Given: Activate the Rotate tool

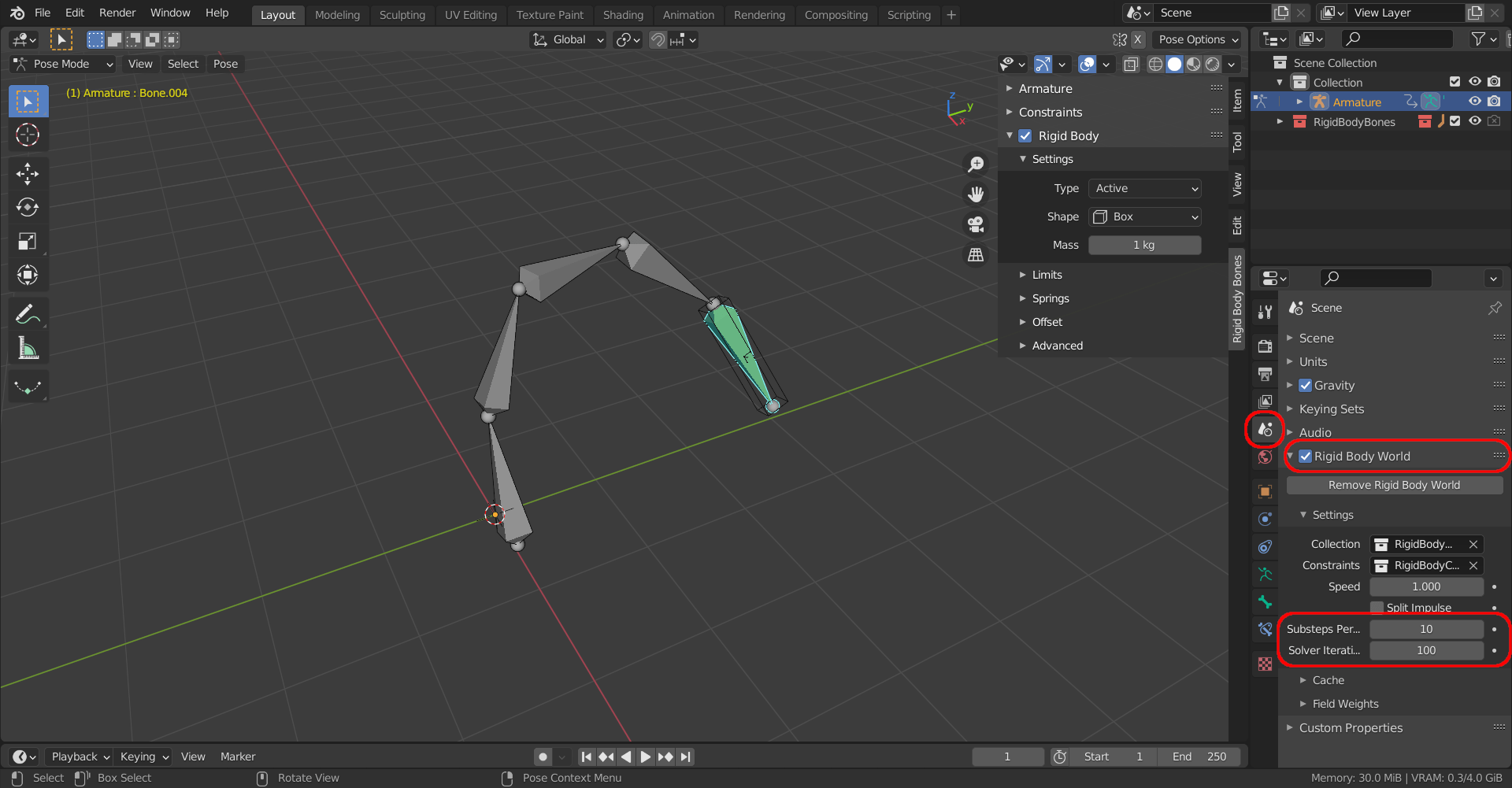Looking at the screenshot, I should (28, 207).
